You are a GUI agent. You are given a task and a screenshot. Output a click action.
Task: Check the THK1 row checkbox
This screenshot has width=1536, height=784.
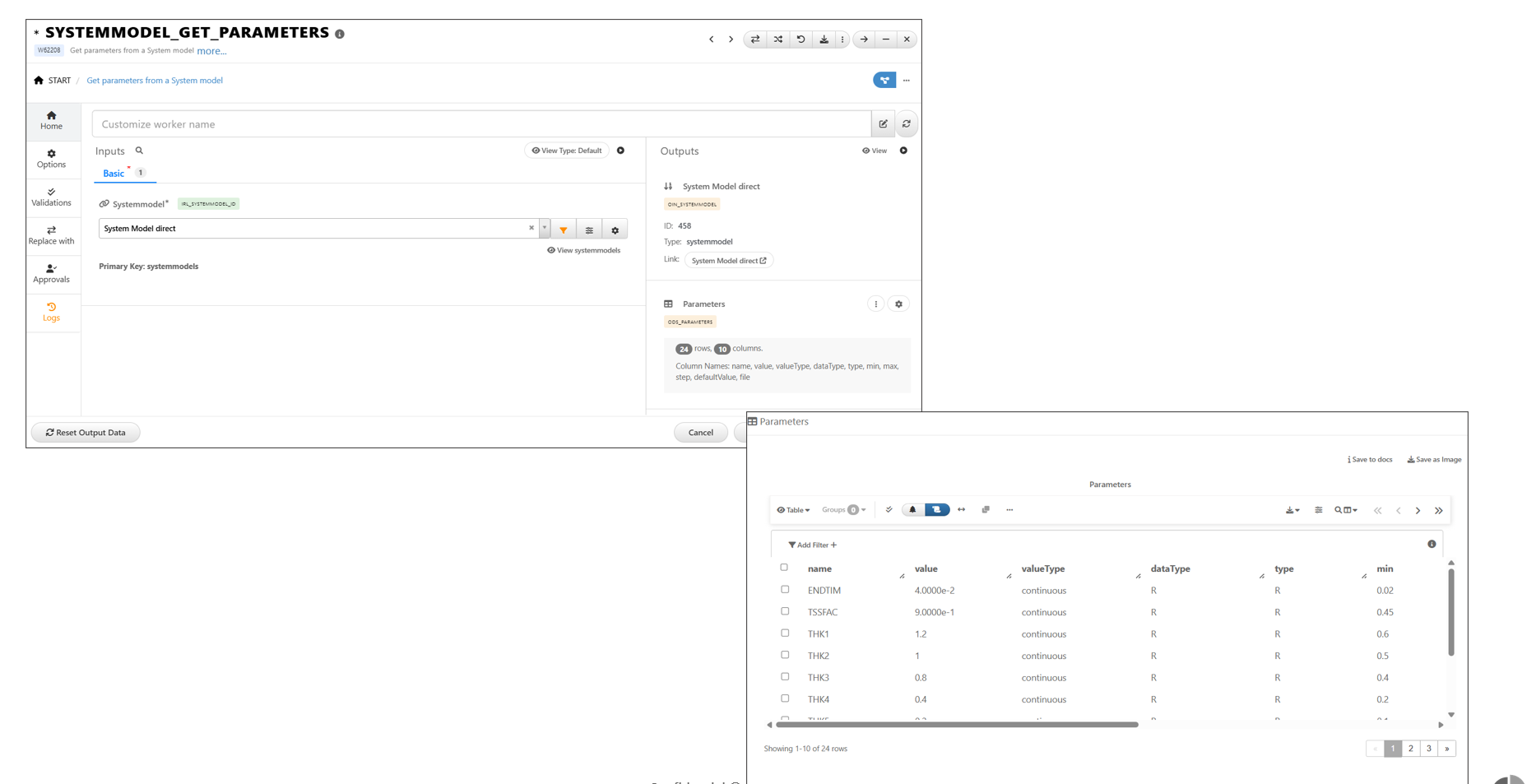[x=785, y=633]
